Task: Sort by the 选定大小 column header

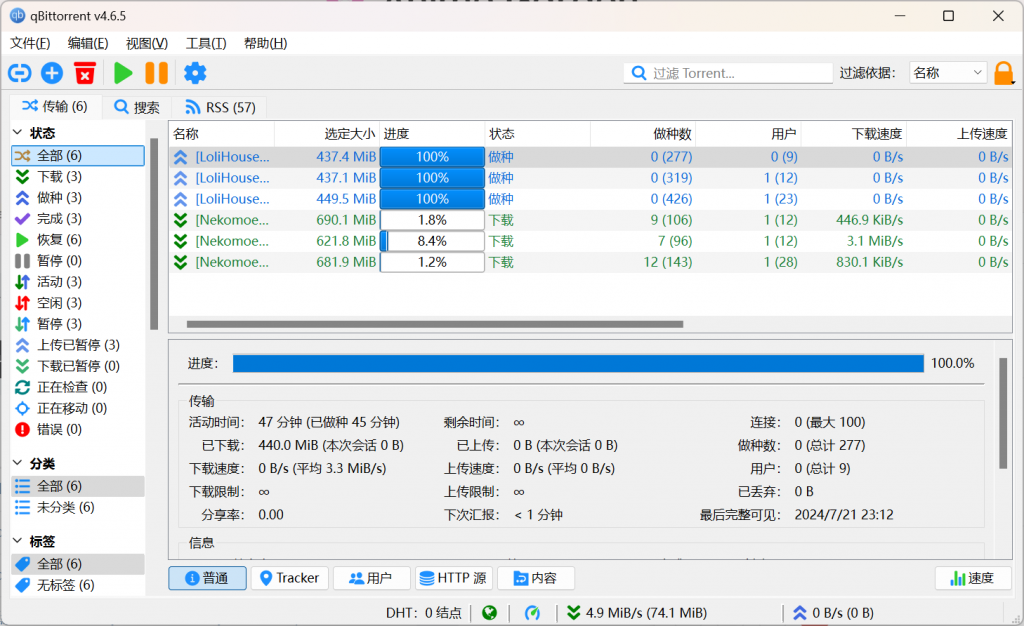Action: click(x=327, y=134)
